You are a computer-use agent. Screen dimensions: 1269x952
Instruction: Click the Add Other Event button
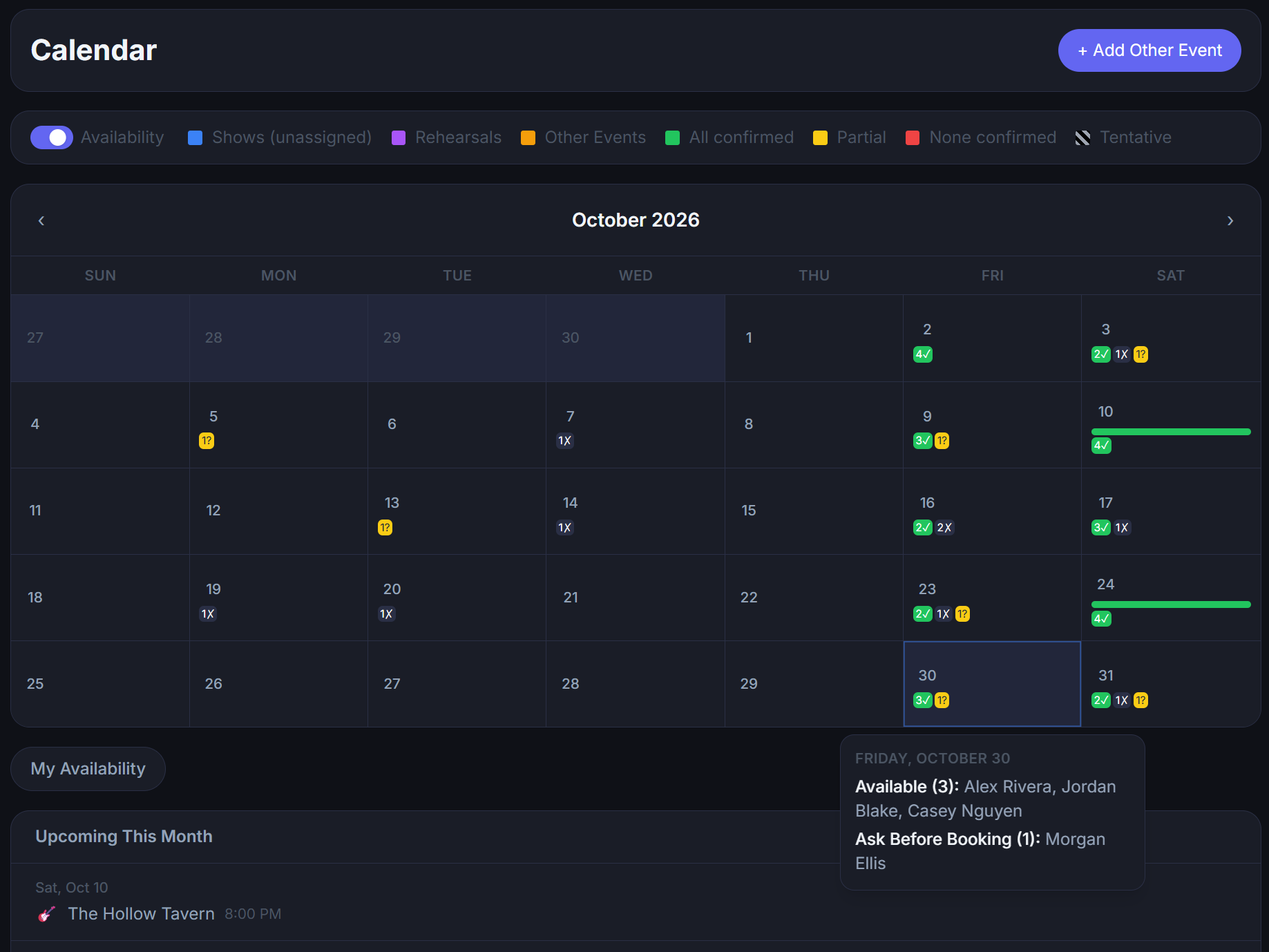point(1149,50)
